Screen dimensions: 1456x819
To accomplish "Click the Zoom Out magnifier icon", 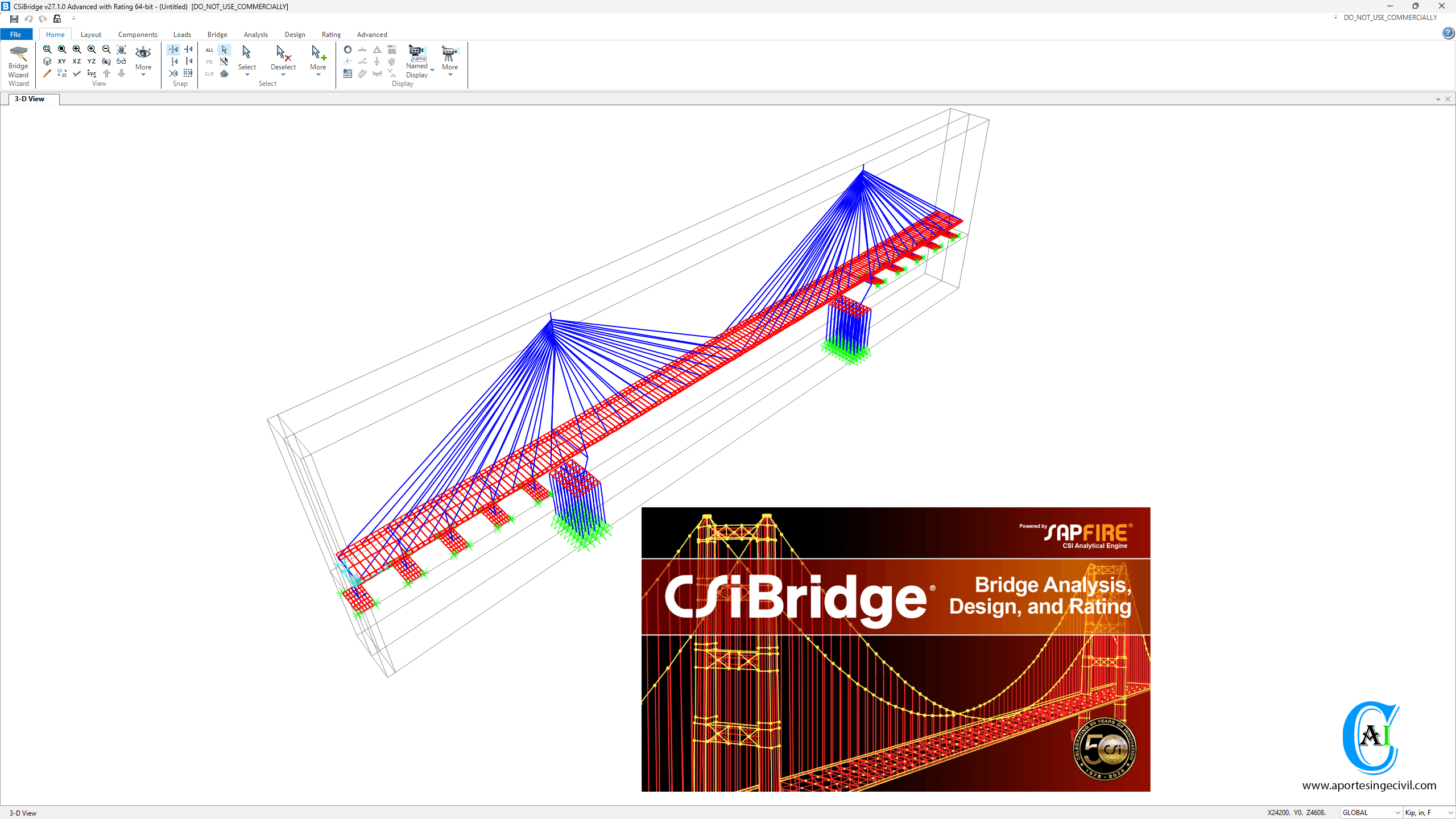I will pos(106,49).
